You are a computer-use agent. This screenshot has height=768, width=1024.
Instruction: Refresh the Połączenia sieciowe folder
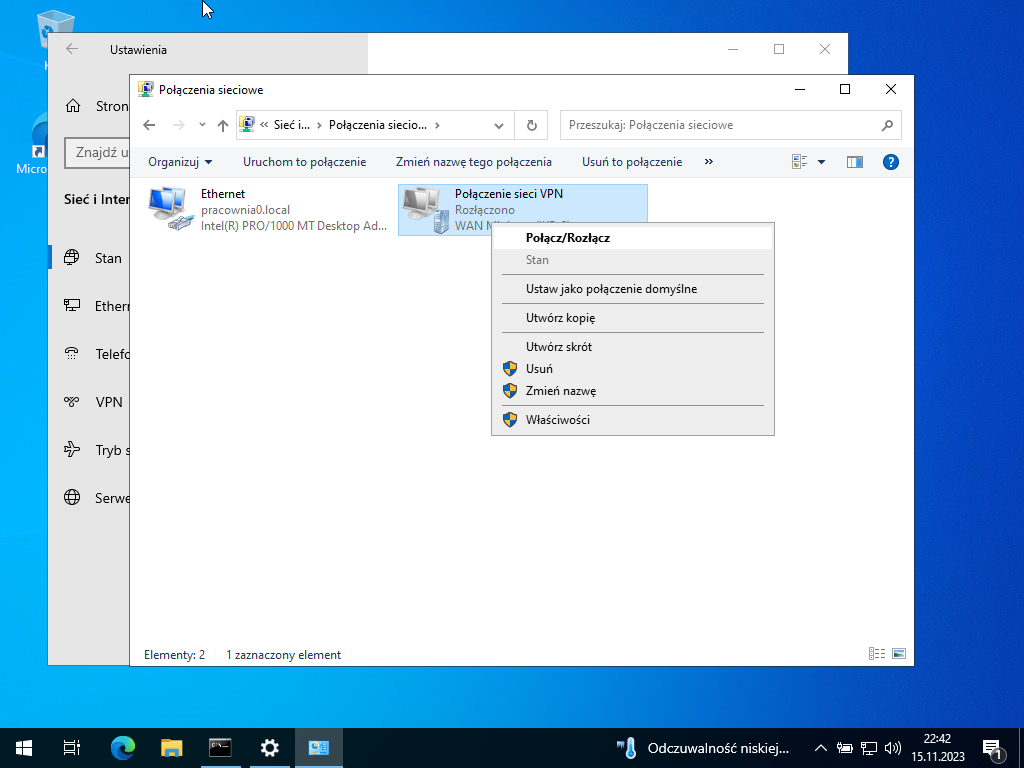coord(532,125)
